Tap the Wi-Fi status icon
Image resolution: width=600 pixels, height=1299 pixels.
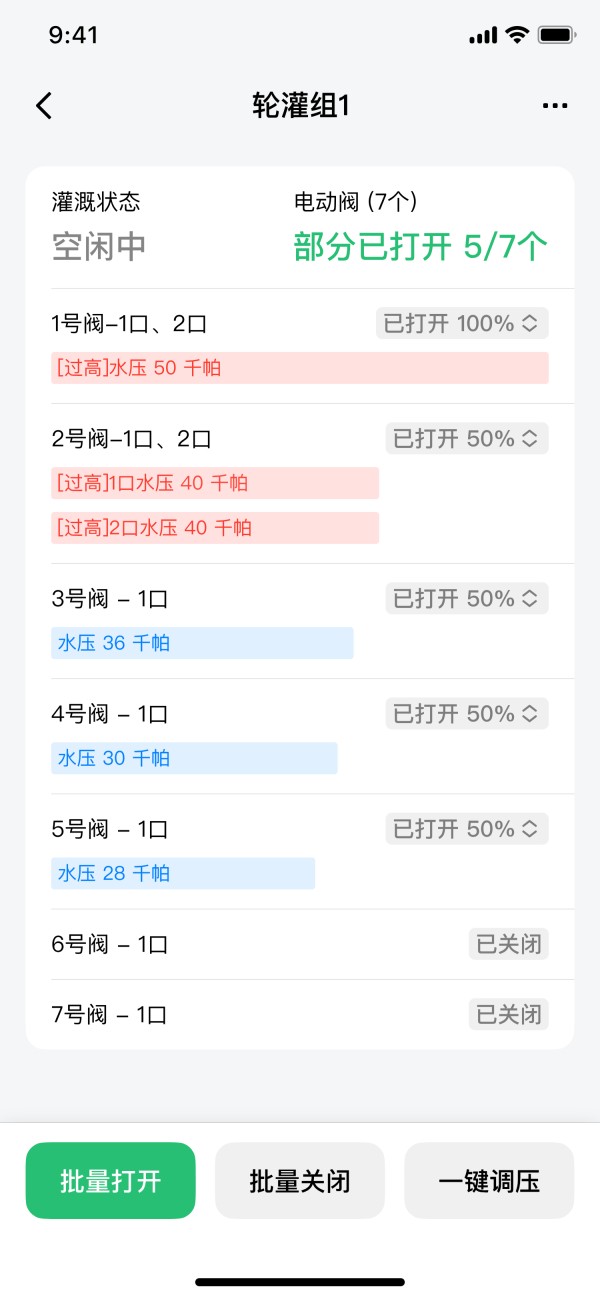[516, 35]
